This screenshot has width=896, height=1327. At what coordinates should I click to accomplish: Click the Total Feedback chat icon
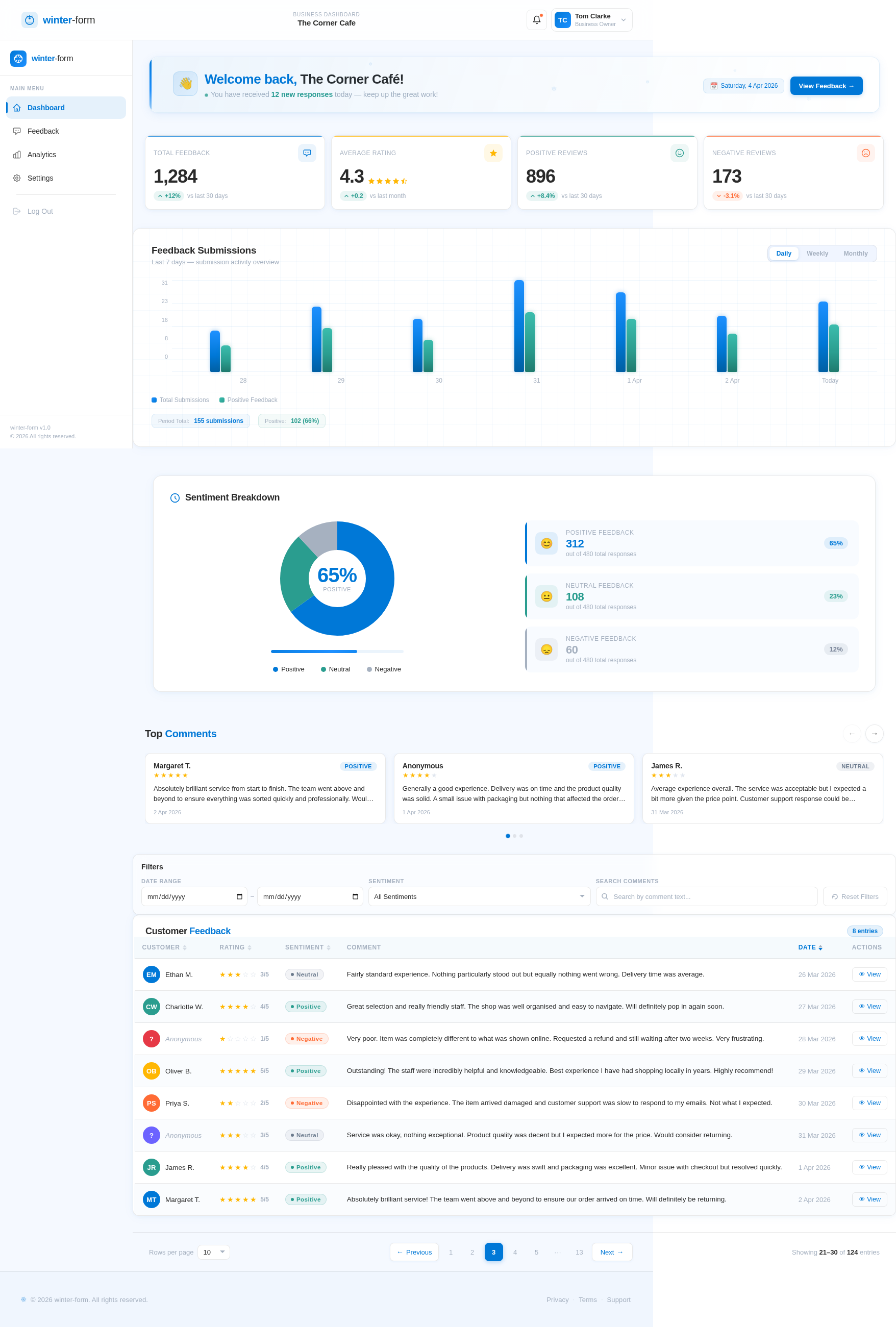pyautogui.click(x=307, y=153)
